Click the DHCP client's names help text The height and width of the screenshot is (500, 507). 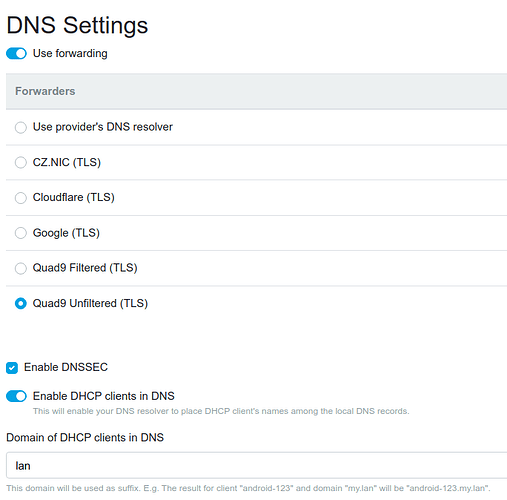[x=221, y=411]
